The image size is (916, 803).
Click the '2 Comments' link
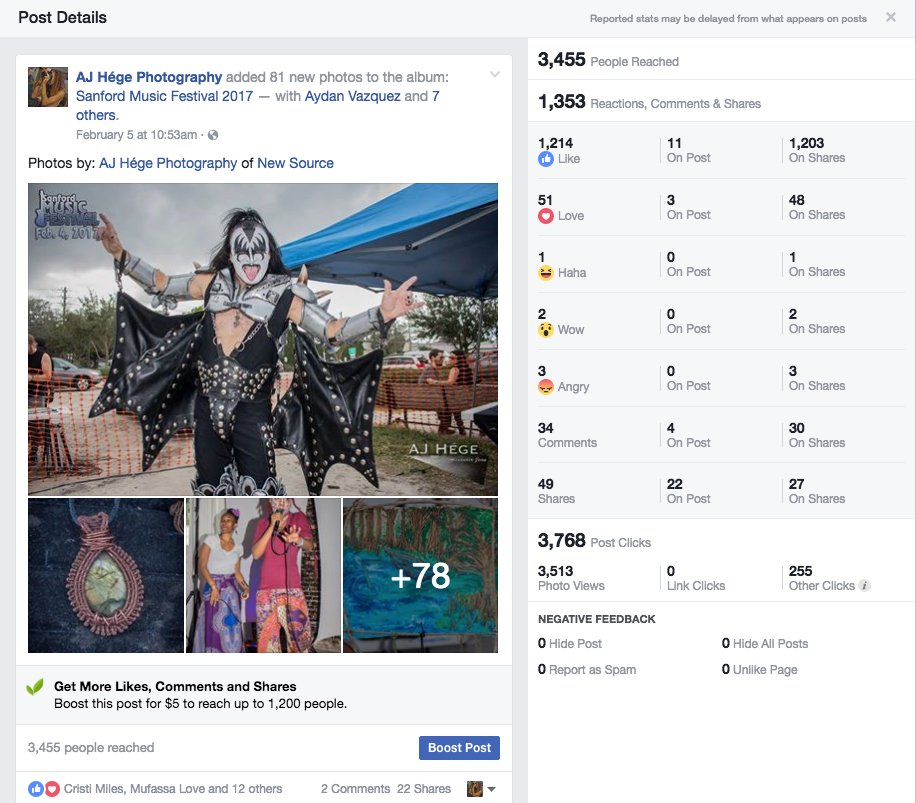(355, 789)
